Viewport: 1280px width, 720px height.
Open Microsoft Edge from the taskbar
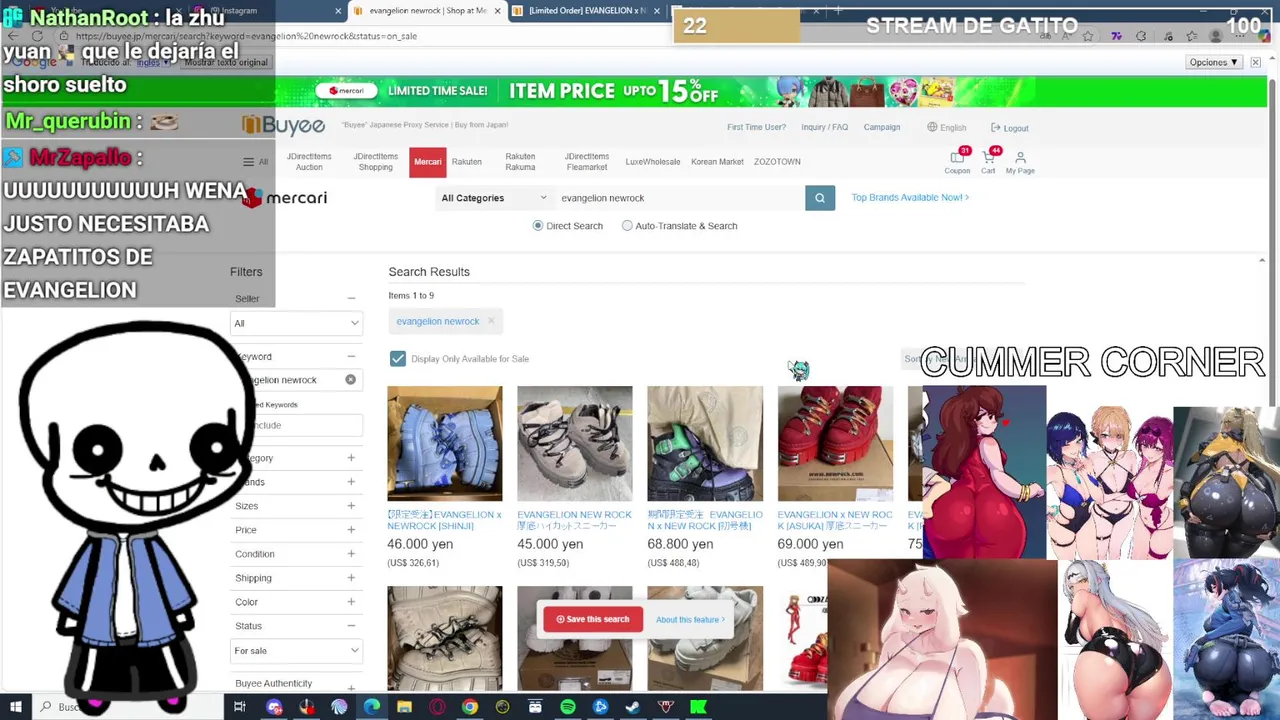(372, 707)
